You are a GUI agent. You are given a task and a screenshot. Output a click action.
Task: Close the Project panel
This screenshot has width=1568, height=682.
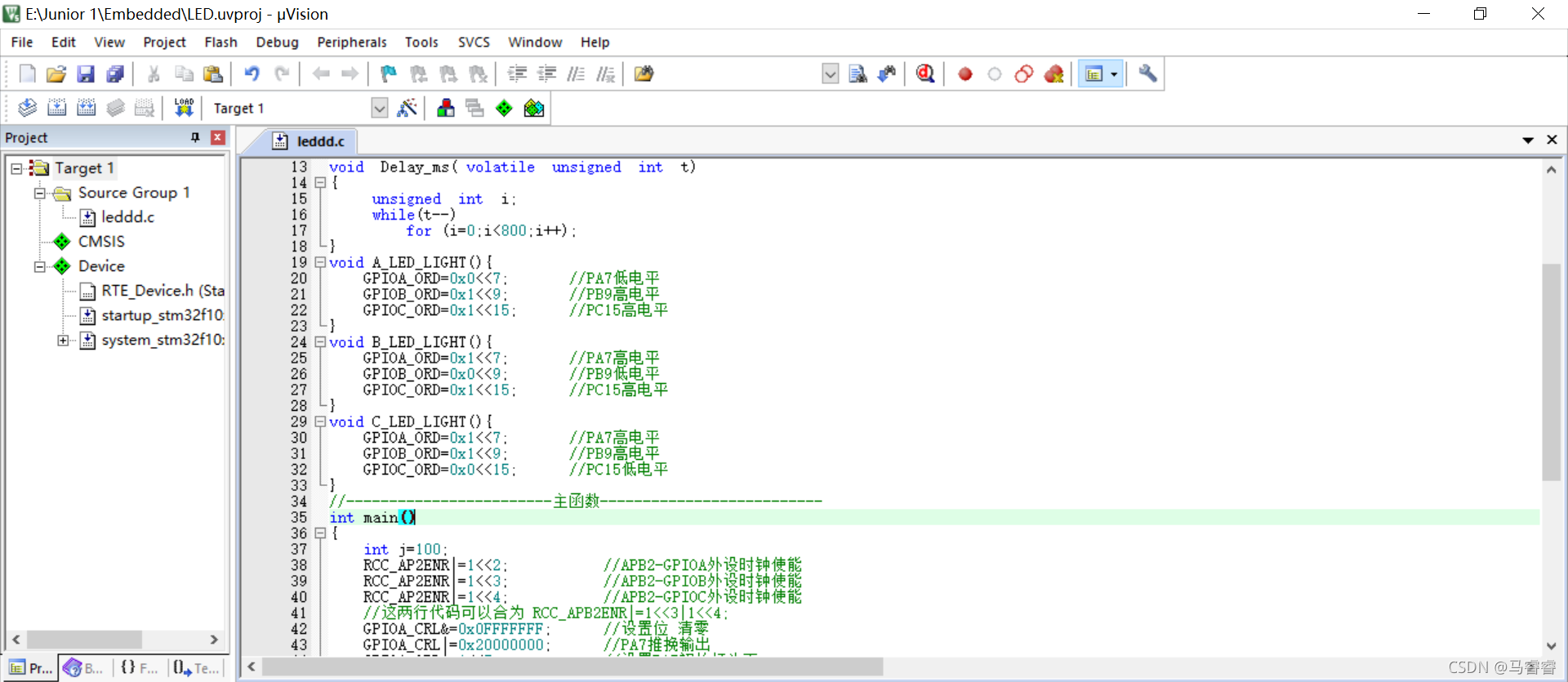click(x=217, y=137)
